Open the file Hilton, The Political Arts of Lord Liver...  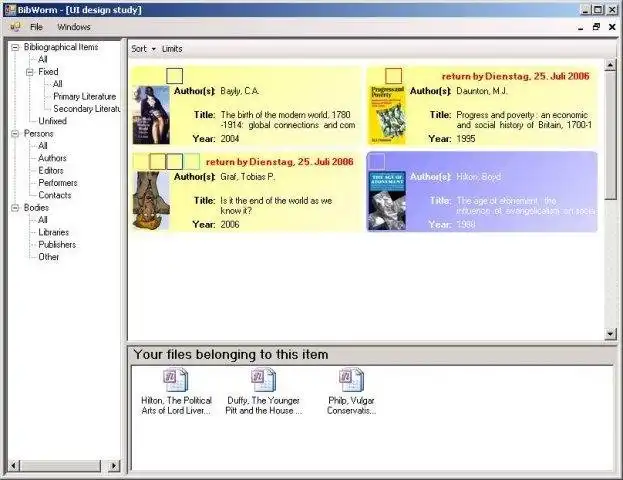click(176, 391)
